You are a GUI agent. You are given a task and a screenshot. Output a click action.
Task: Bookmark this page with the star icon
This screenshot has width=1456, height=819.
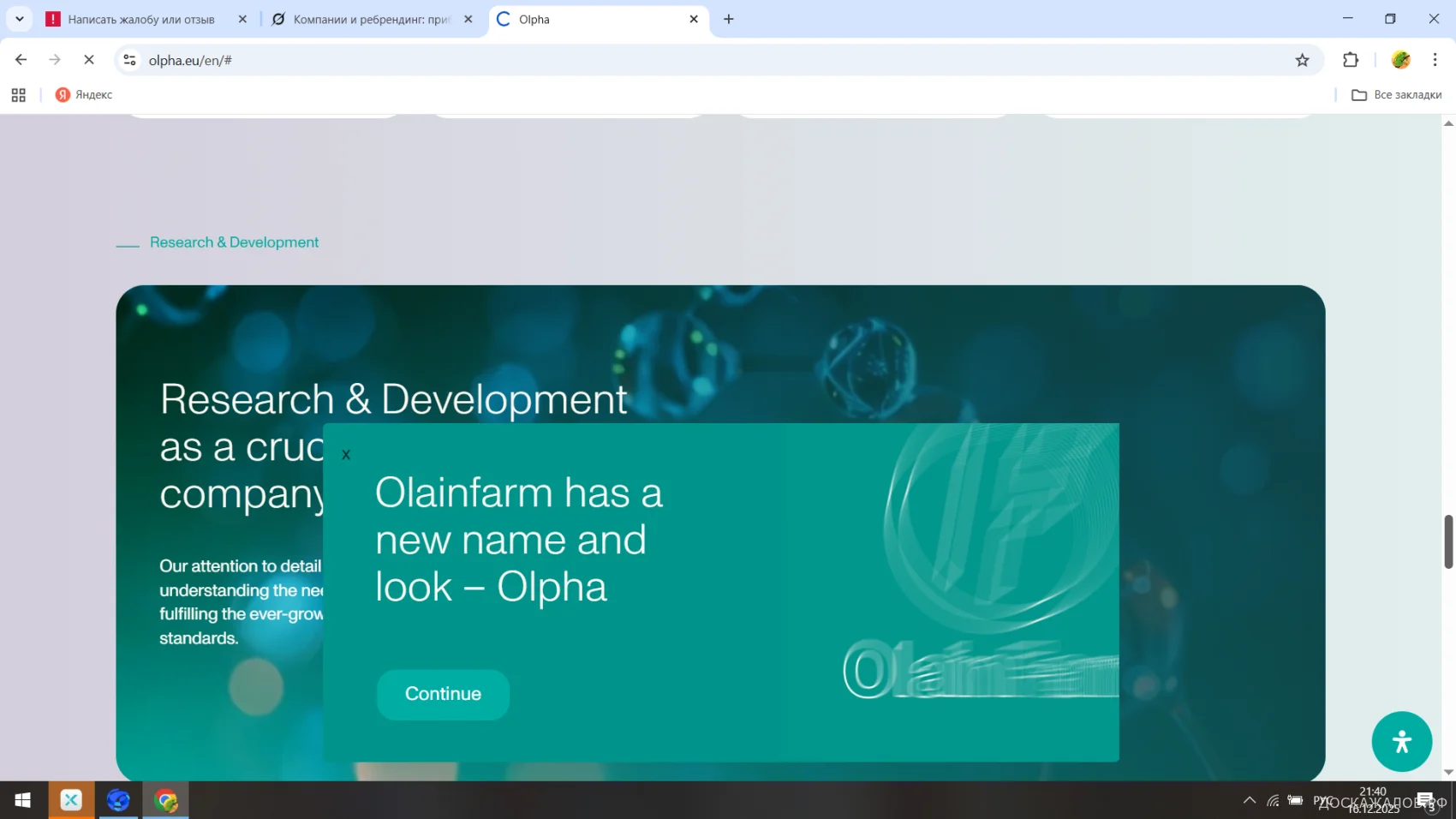(x=1302, y=60)
